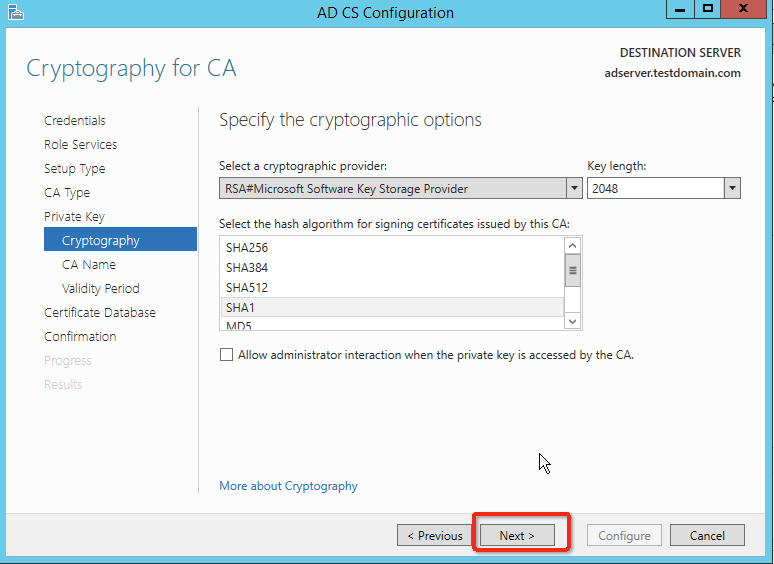Viewport: 774px width, 564px height.
Task: Maximize the AD CS Configuration window
Action: coord(707,10)
